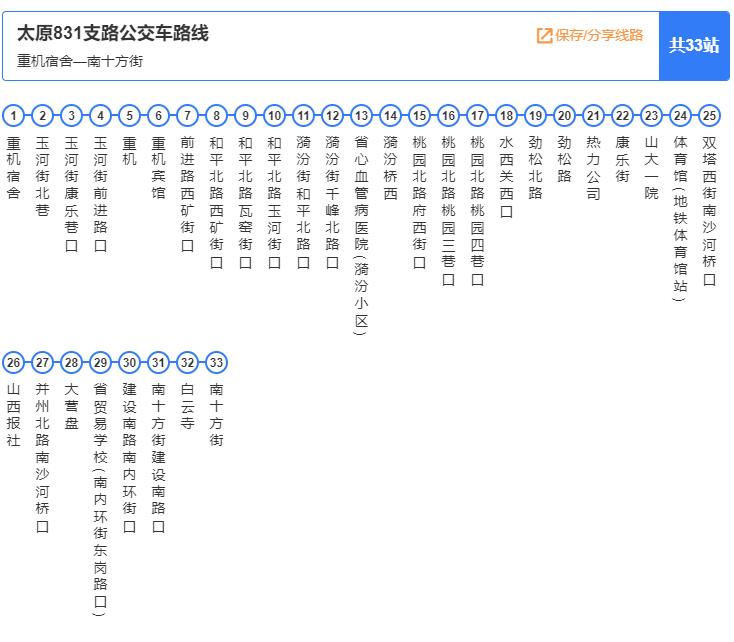Select stop circle number 3

click(72, 116)
